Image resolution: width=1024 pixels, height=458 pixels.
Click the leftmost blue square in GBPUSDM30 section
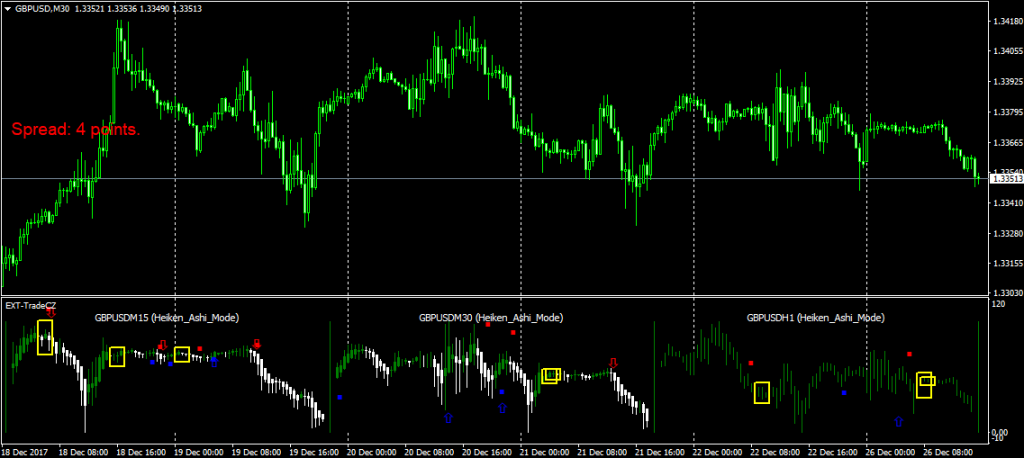pyautogui.click(x=339, y=397)
